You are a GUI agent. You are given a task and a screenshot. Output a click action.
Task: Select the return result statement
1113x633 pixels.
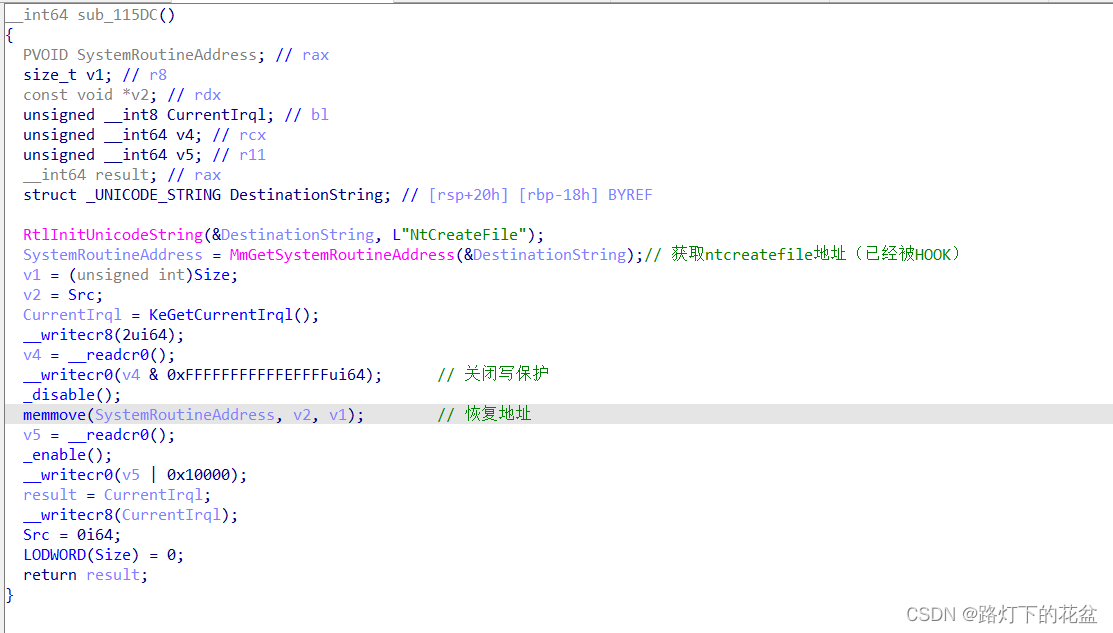[84, 574]
